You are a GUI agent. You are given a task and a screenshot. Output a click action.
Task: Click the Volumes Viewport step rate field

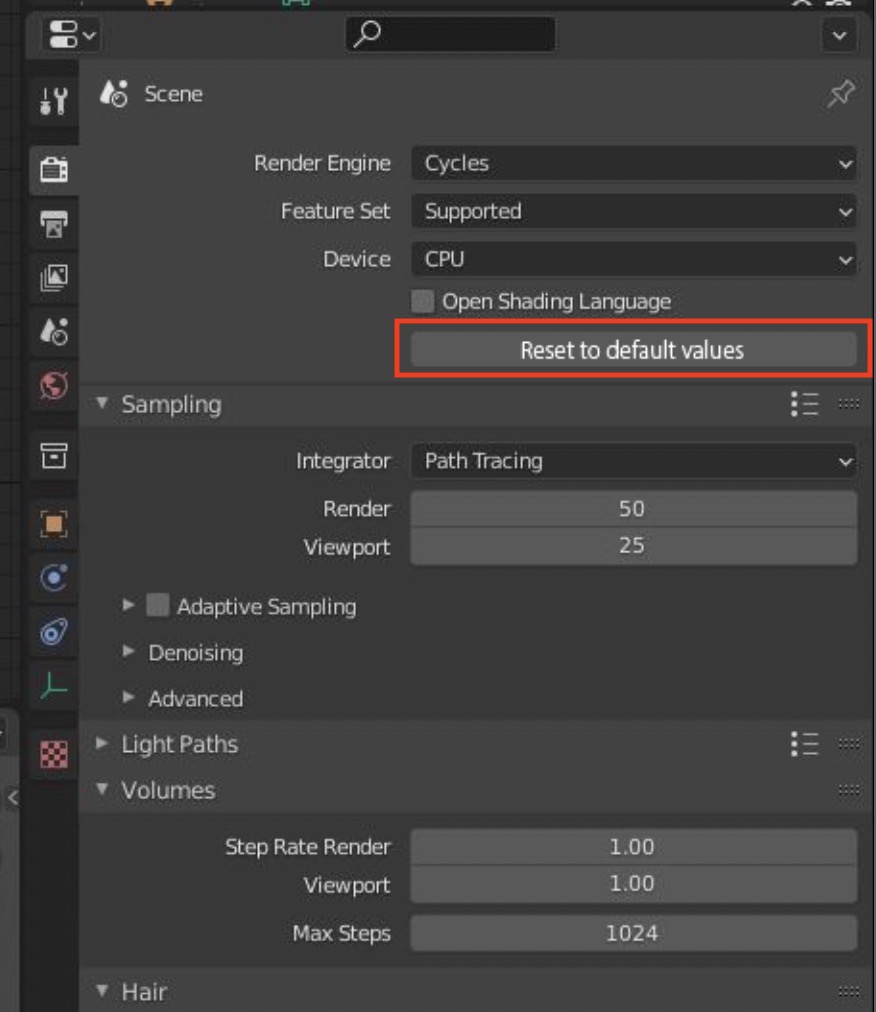[x=634, y=884]
